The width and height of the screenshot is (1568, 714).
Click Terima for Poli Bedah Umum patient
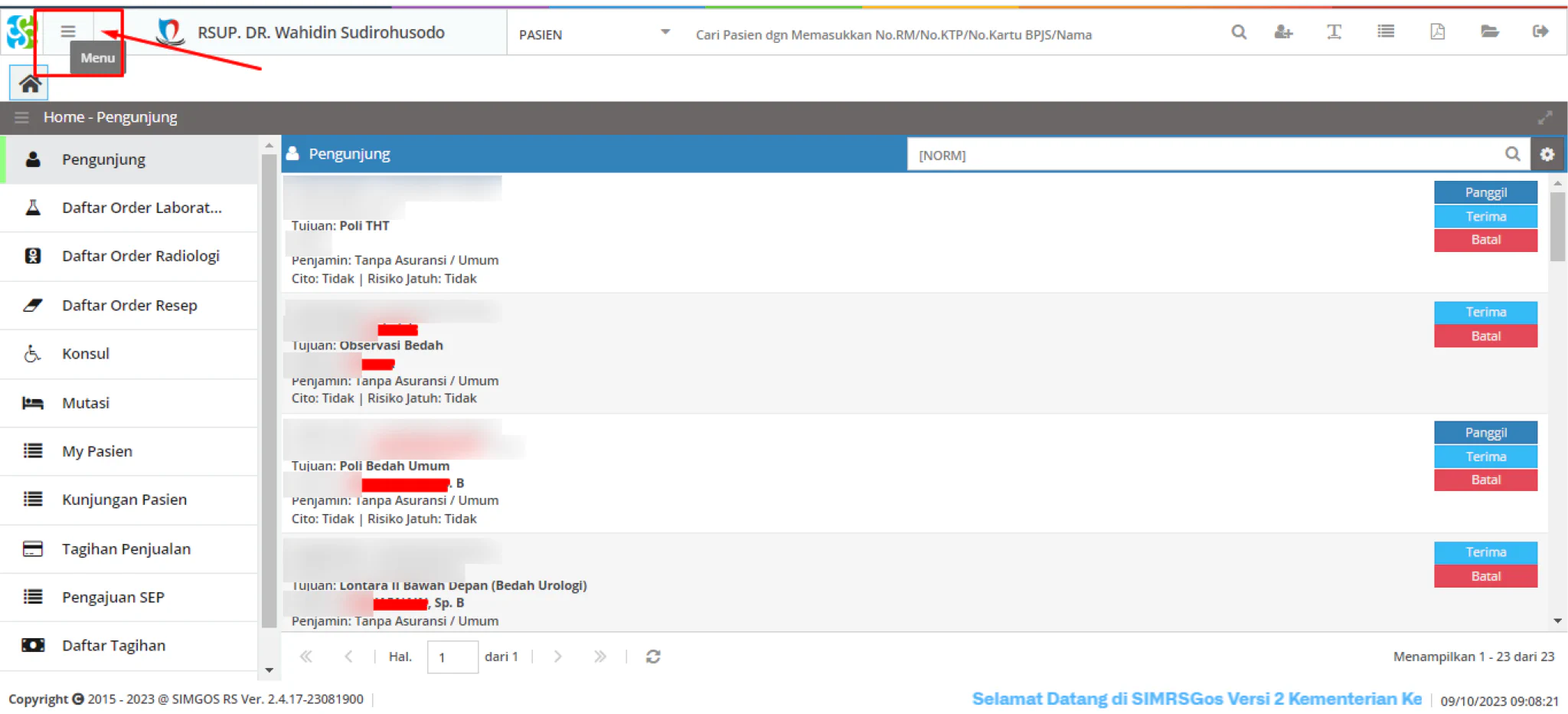coord(1485,457)
